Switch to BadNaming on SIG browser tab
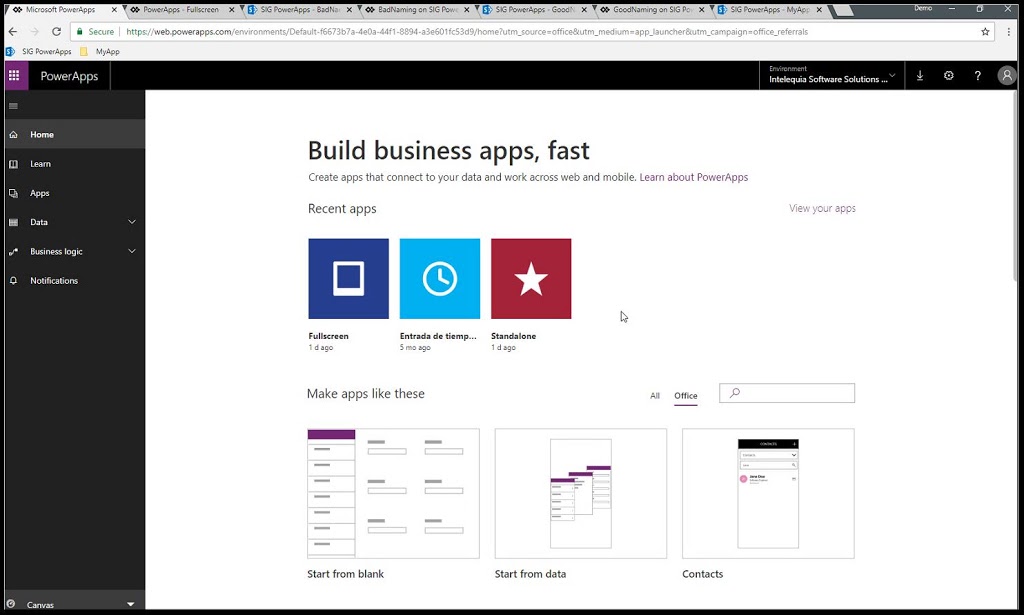1024x615 pixels. coord(418,10)
